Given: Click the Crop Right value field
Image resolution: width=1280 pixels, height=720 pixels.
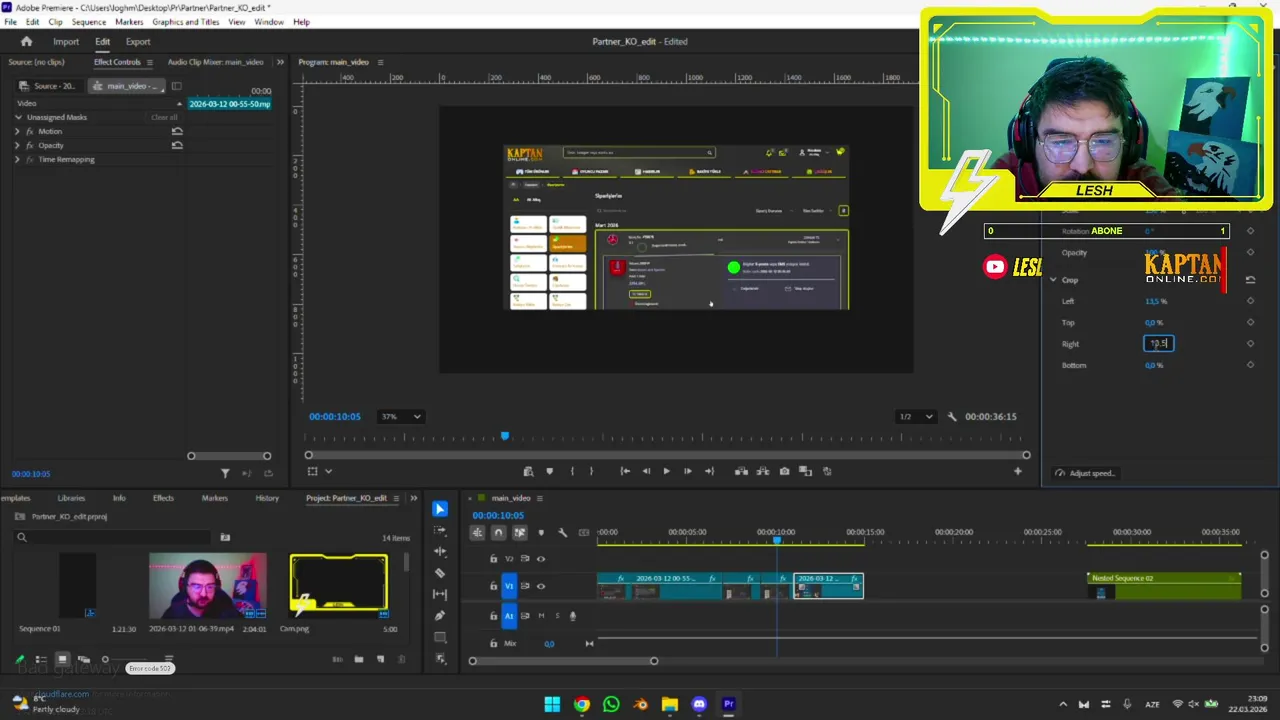Looking at the screenshot, I should coord(1158,344).
